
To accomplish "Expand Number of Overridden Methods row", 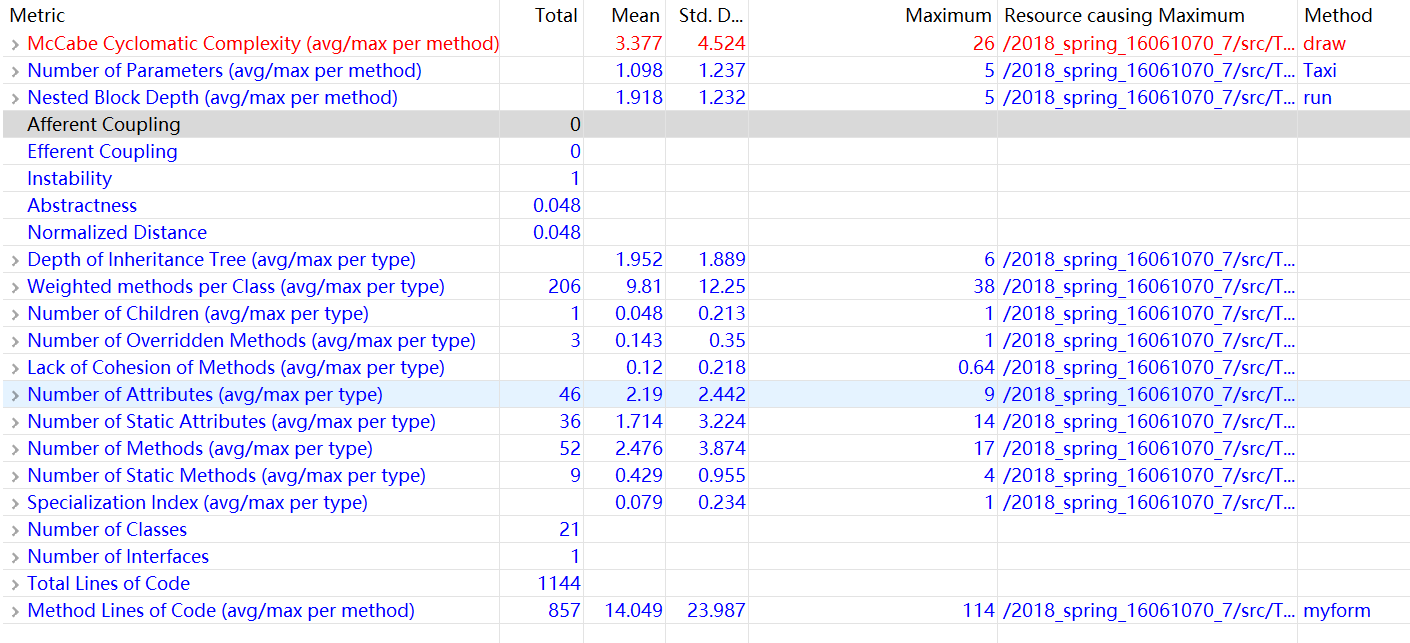I will click(14, 341).
